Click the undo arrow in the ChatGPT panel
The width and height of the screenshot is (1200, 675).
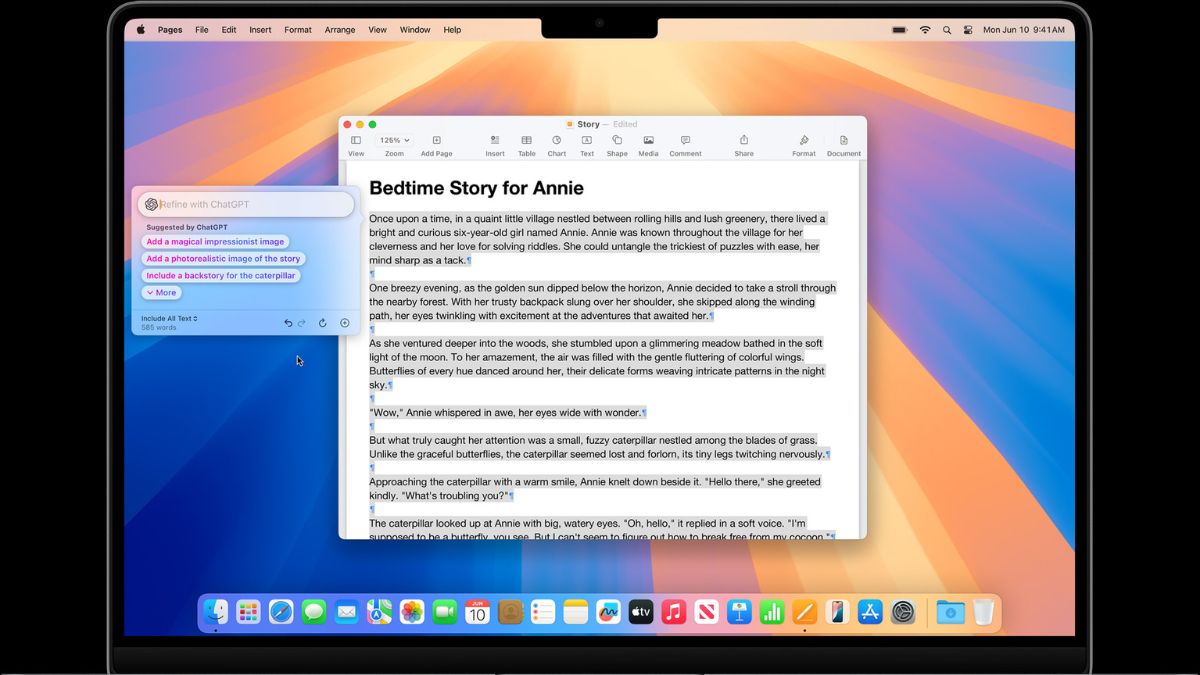(288, 322)
